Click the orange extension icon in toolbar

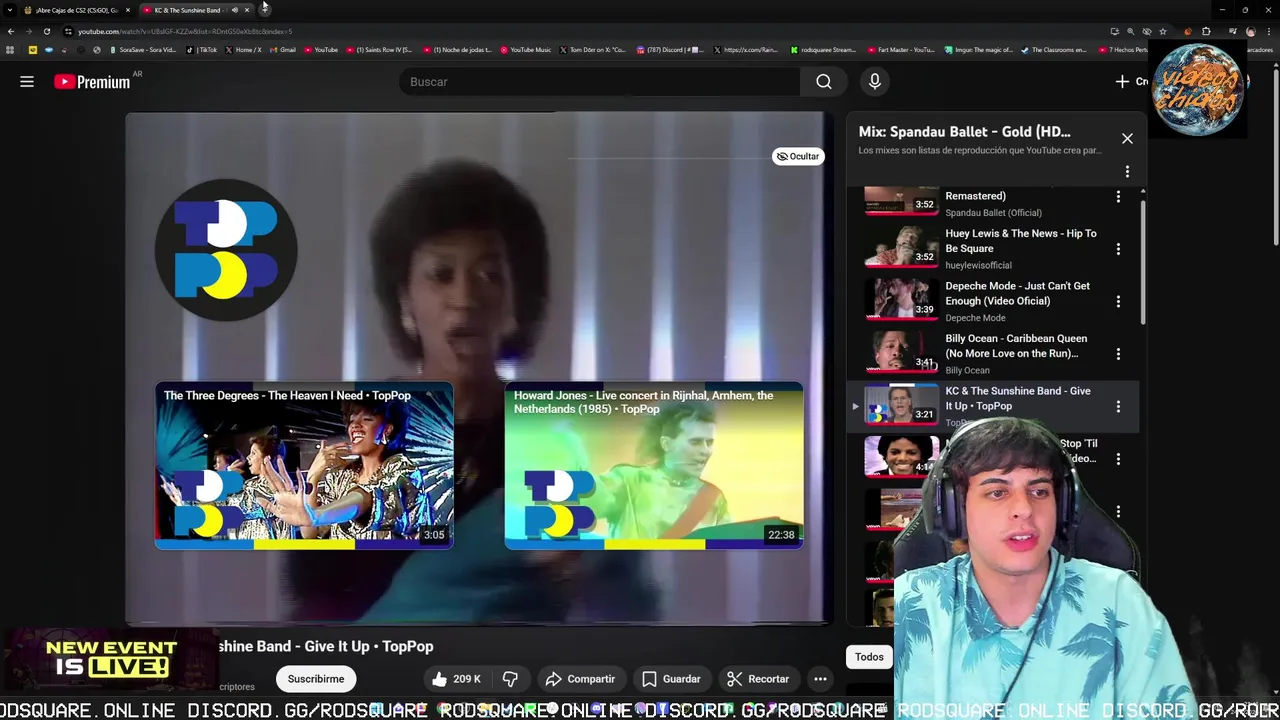(x=1187, y=31)
